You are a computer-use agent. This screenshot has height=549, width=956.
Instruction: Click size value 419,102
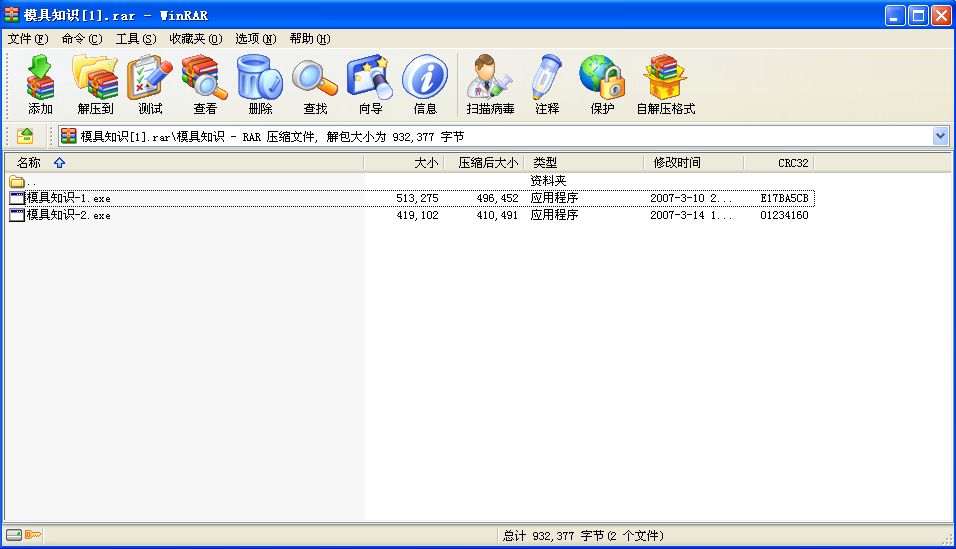pos(417,215)
